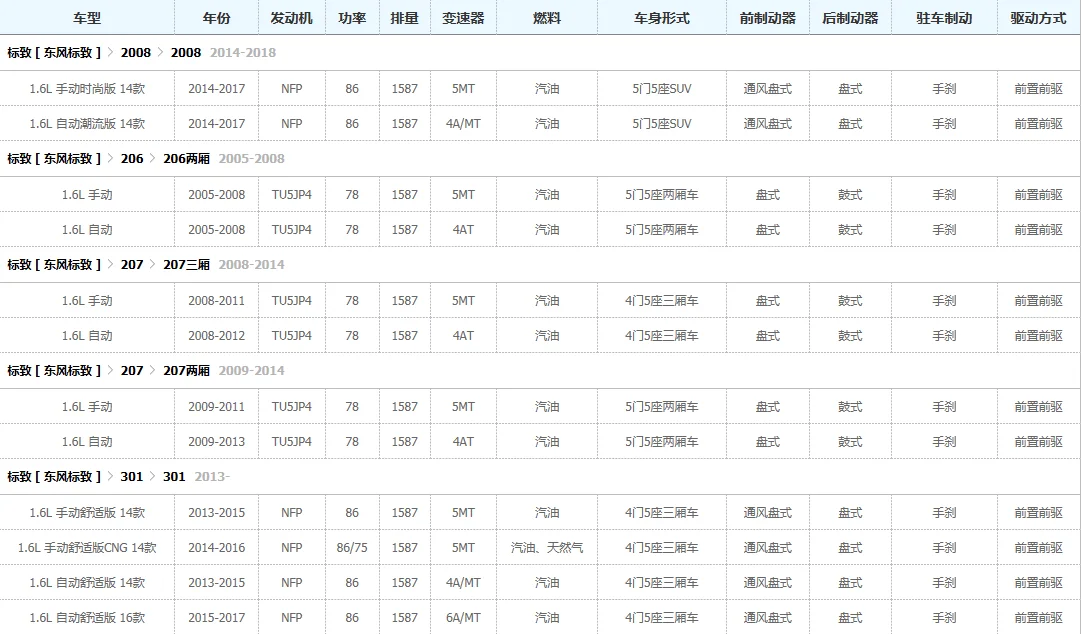This screenshot has height=634, width=1081.
Task: Click the 2014-2018 year range text
Action: [243, 52]
